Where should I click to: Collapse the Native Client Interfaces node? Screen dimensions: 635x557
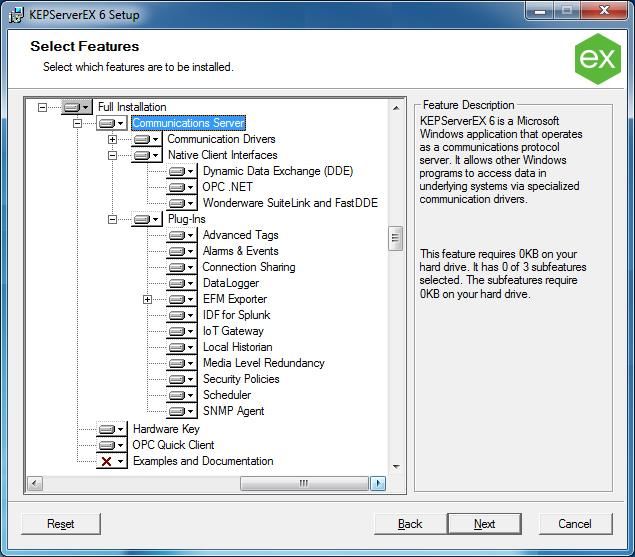coord(112,155)
